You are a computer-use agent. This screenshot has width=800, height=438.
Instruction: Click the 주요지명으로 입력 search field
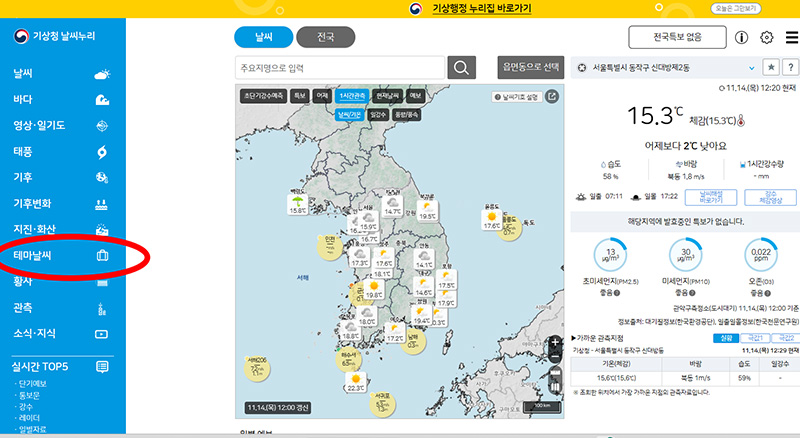tap(340, 68)
